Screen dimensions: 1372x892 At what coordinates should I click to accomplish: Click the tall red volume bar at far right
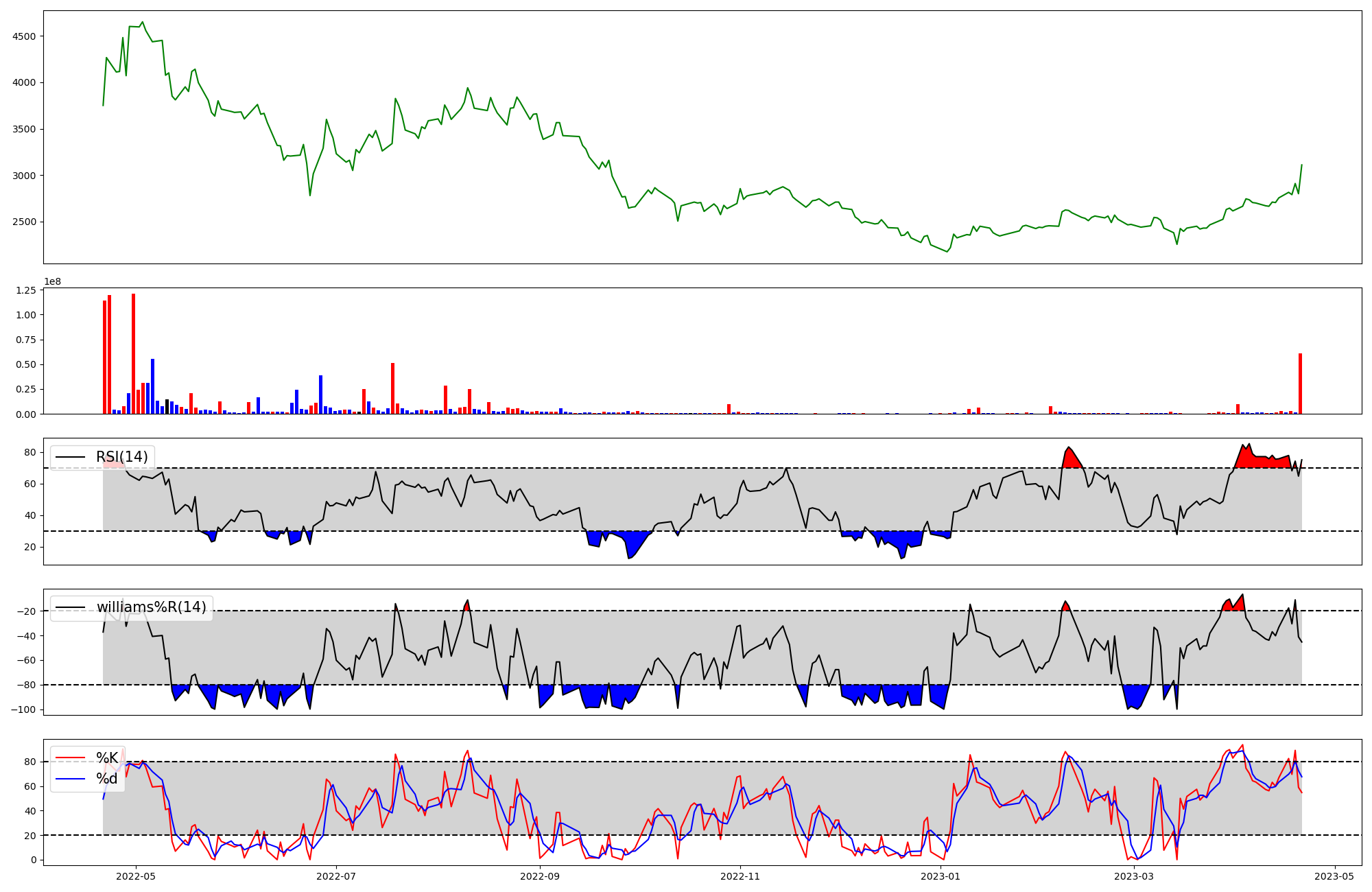pos(1300,384)
